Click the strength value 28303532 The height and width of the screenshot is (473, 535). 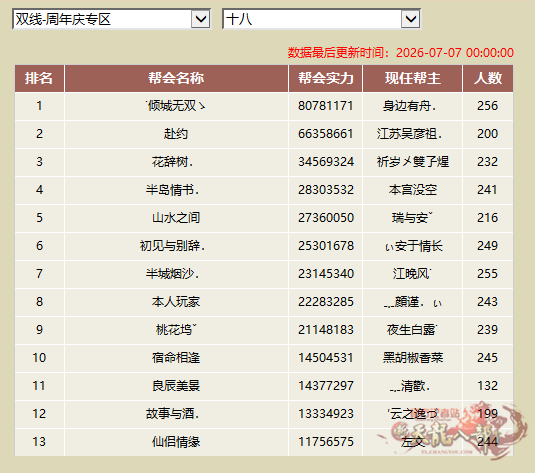(x=326, y=190)
